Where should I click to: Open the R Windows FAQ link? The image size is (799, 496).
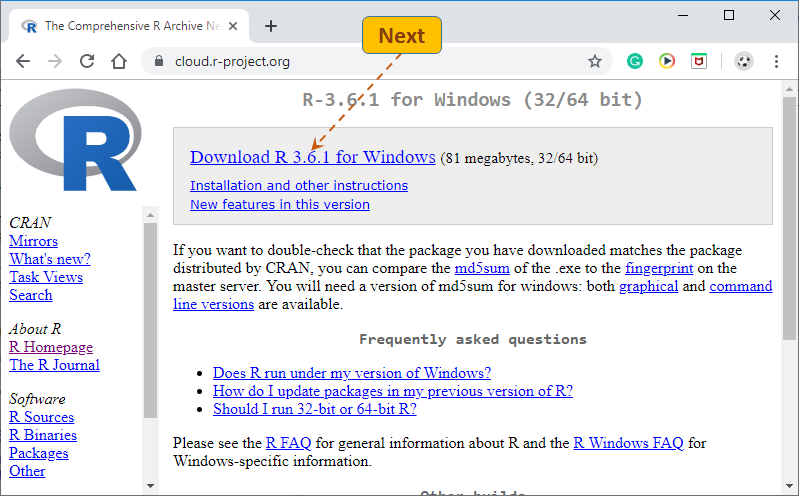pos(628,442)
